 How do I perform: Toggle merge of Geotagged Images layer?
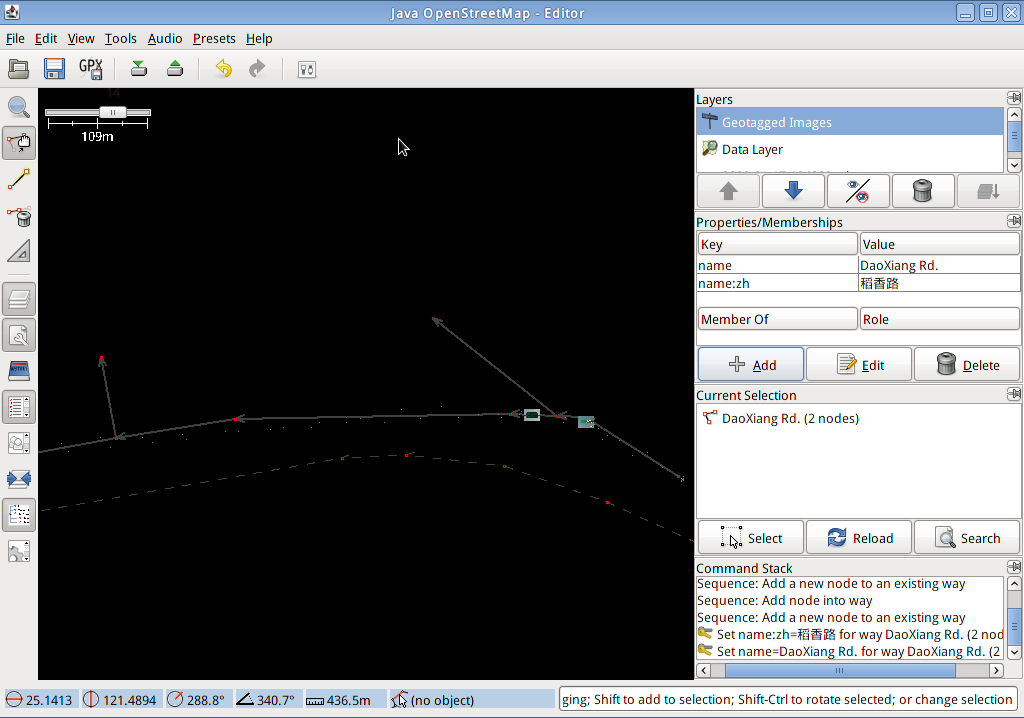click(x=988, y=191)
